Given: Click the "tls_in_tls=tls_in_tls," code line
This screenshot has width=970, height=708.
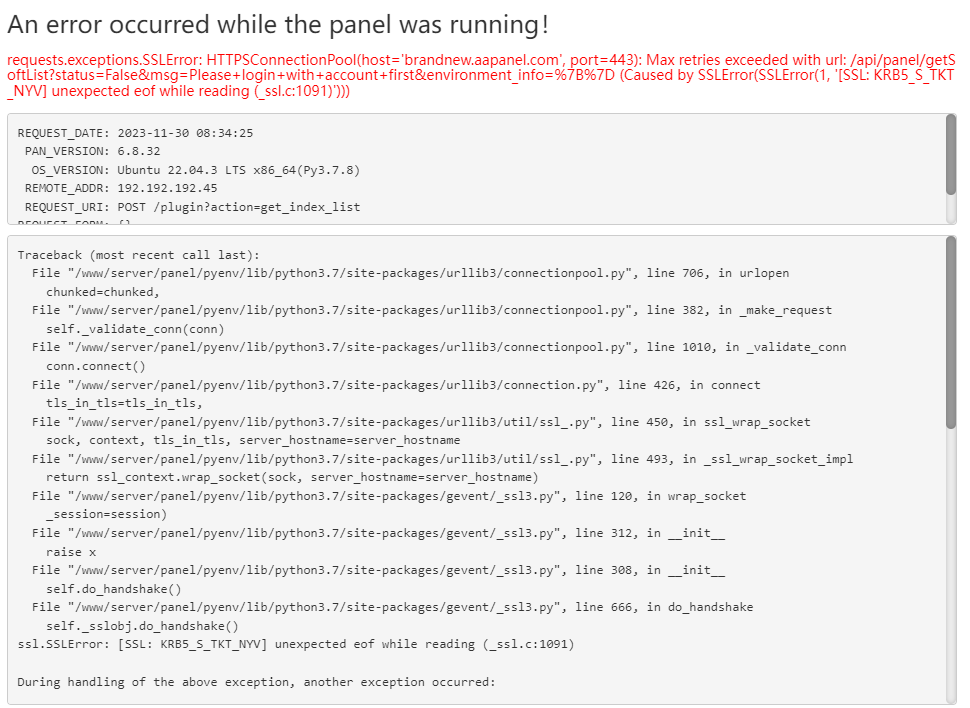Looking at the screenshot, I should 124,403.
